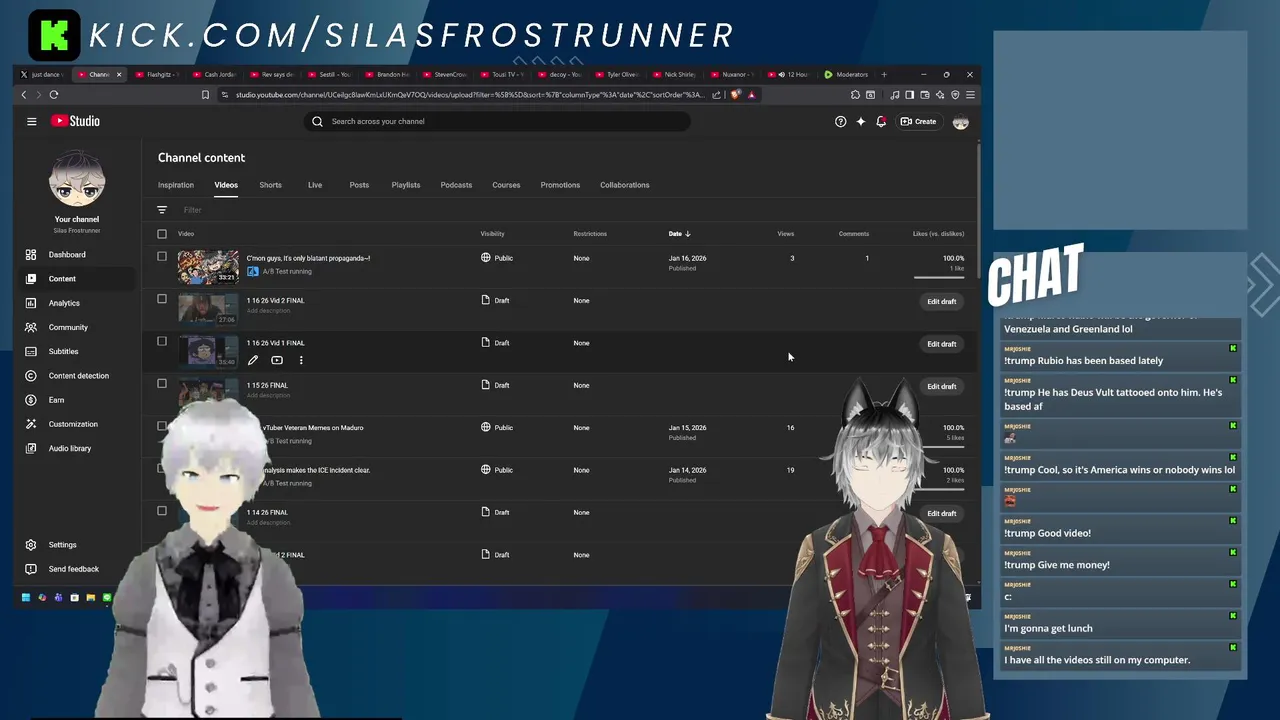This screenshot has height=720, width=1280.
Task: Select the checkbox for 1 16 26 Vid 1 FINAL
Action: [x=162, y=341]
